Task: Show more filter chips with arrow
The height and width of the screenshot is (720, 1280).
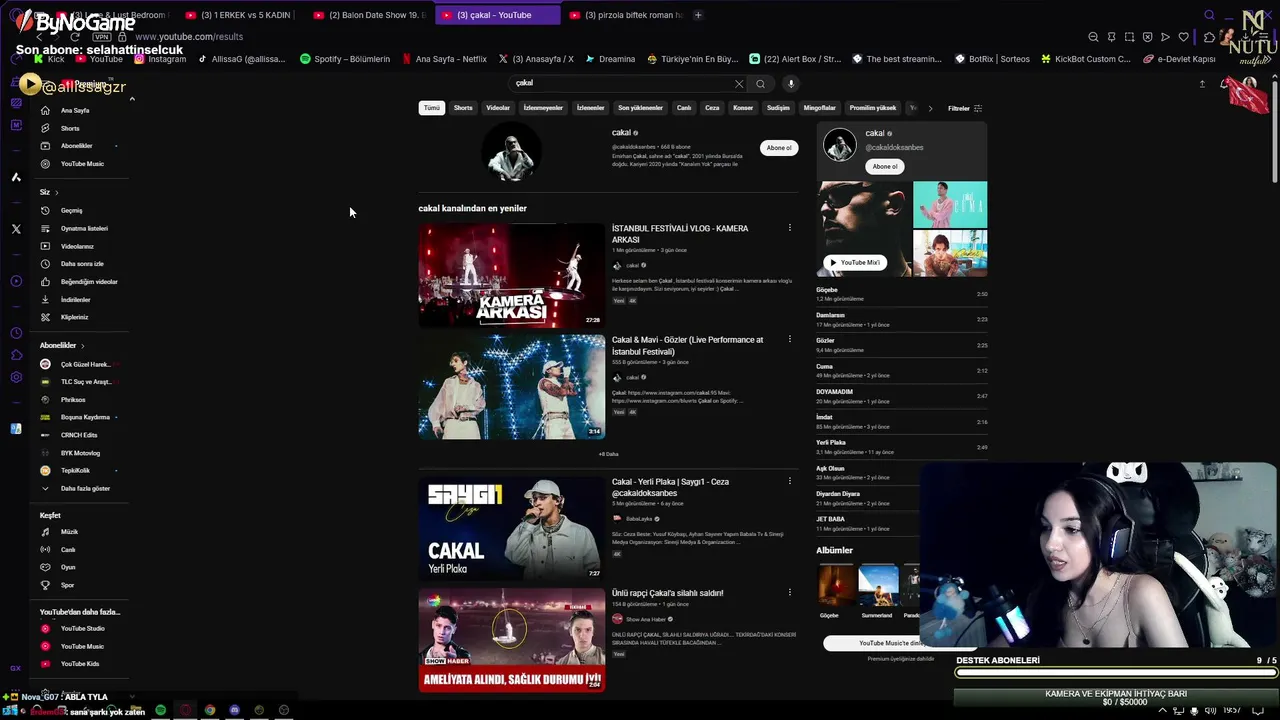Action: pos(930,108)
